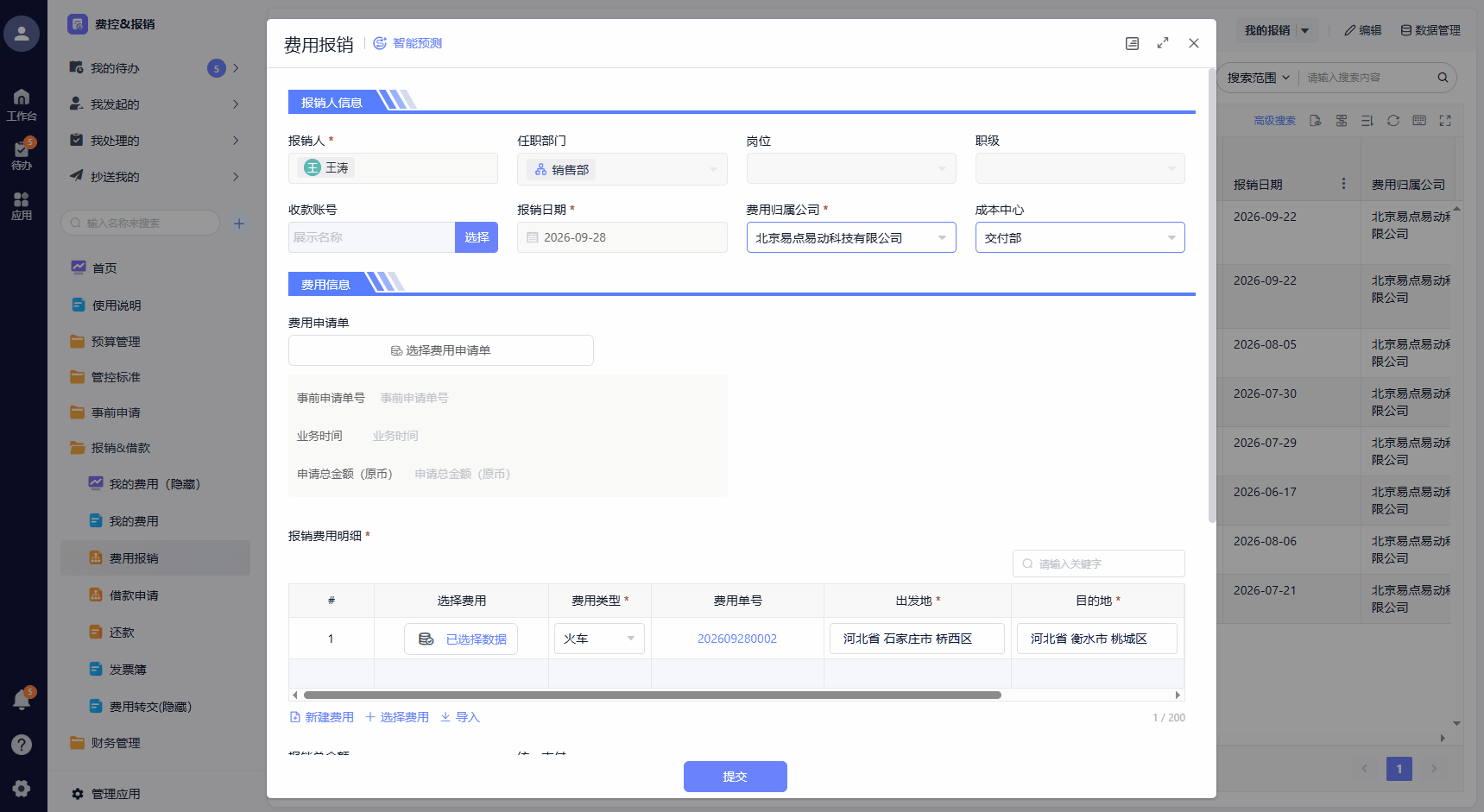Select the 我的费用 menu item

pos(155,521)
